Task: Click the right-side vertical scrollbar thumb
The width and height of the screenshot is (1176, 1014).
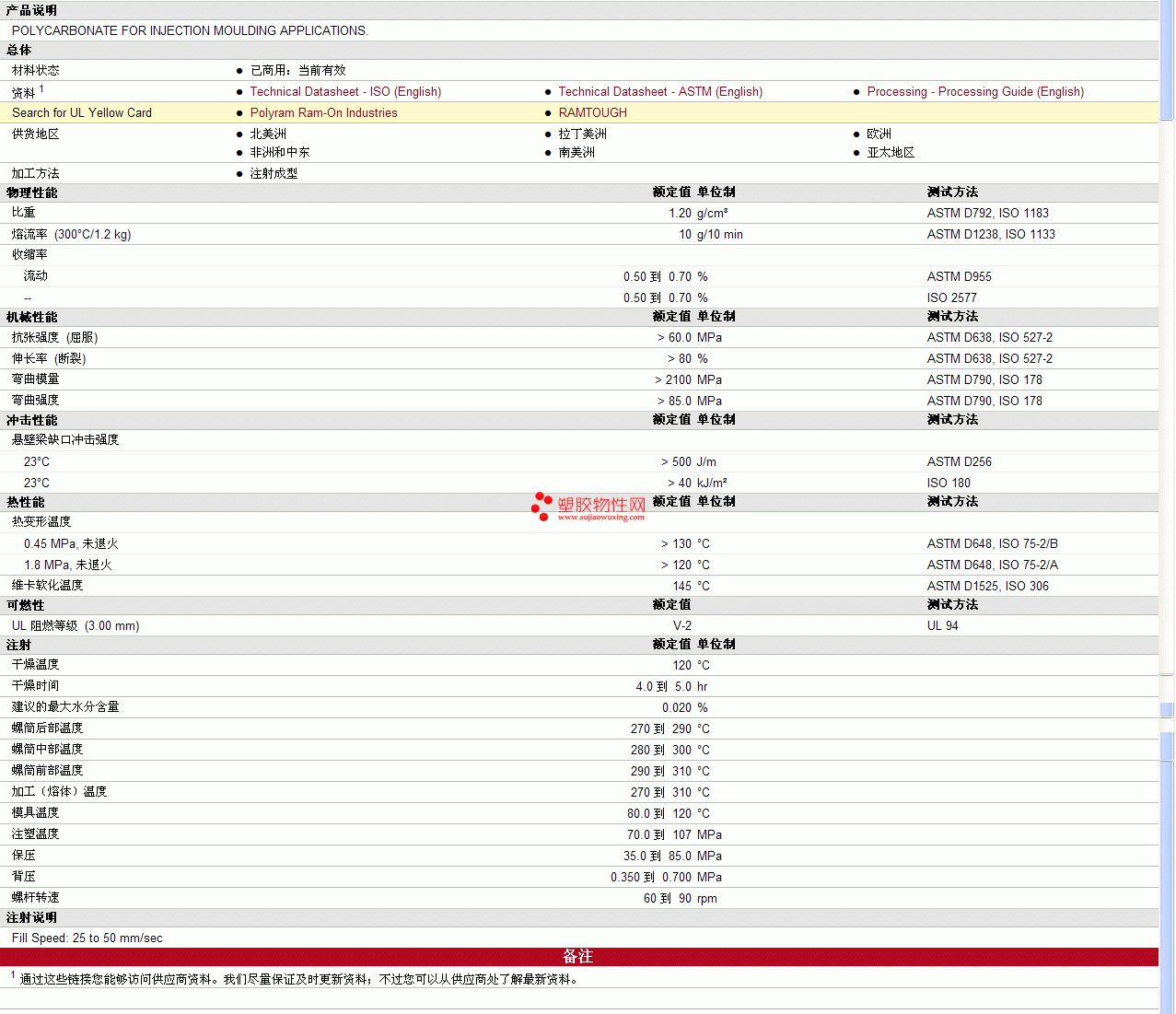Action: [x=1167, y=60]
